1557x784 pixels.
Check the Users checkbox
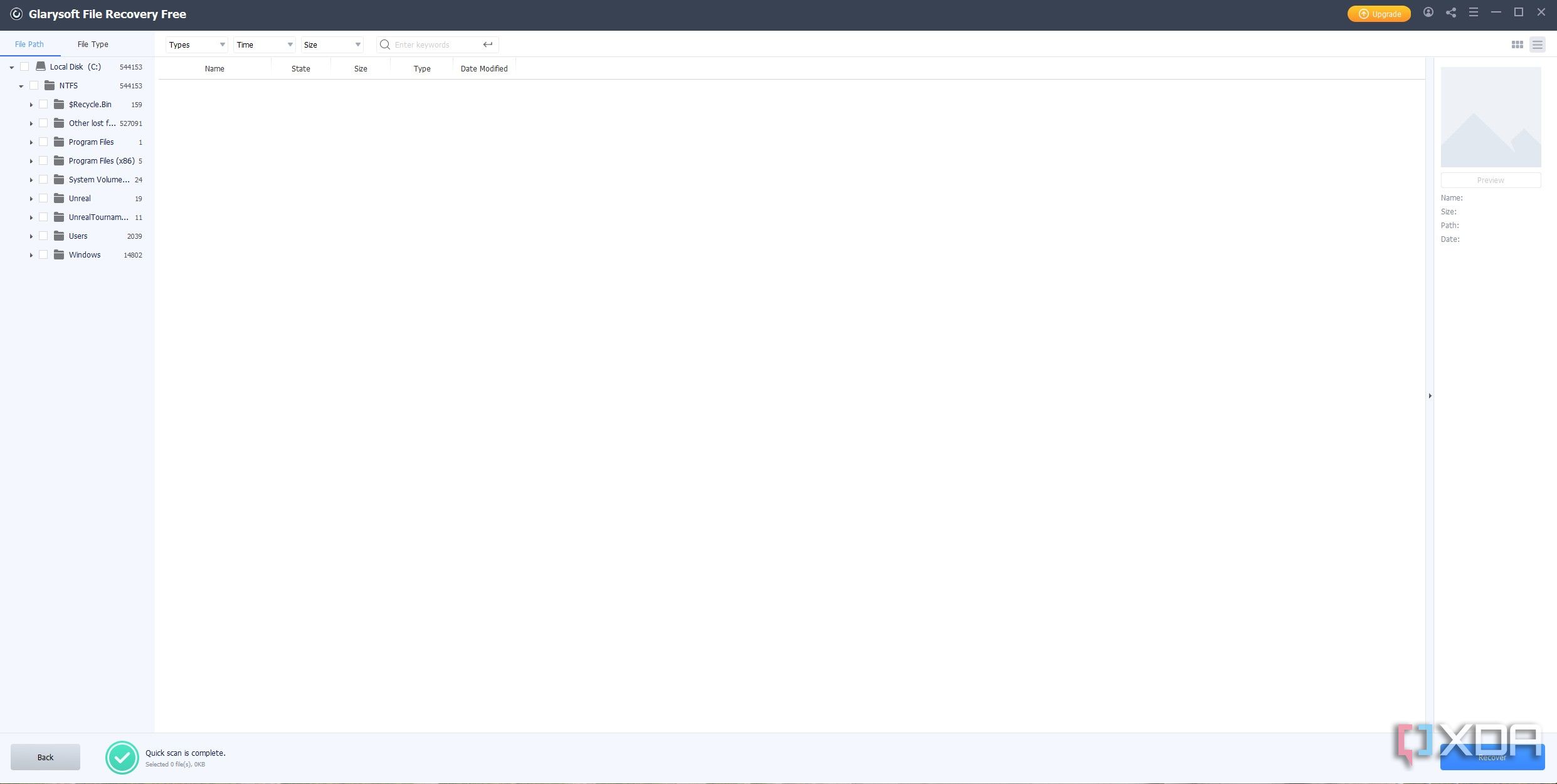pyautogui.click(x=43, y=236)
